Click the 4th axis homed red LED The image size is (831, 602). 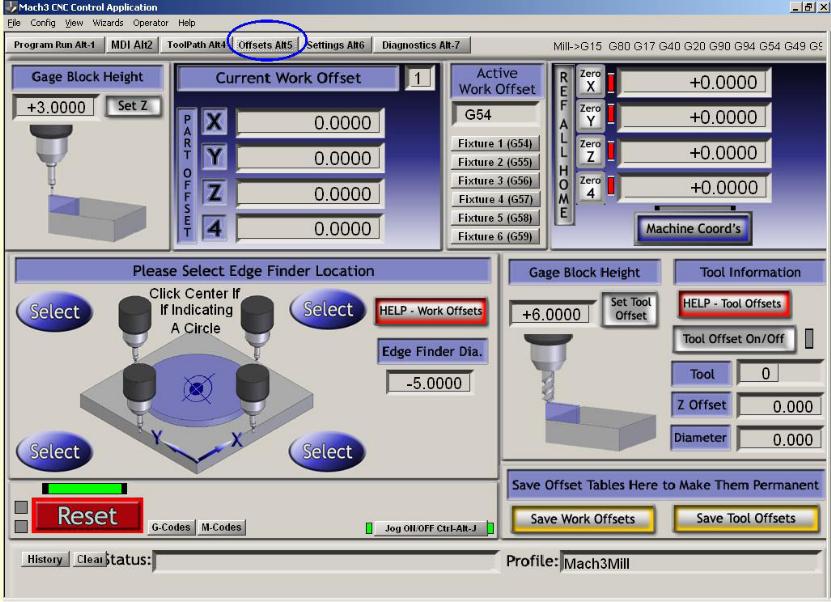pyautogui.click(x=611, y=186)
